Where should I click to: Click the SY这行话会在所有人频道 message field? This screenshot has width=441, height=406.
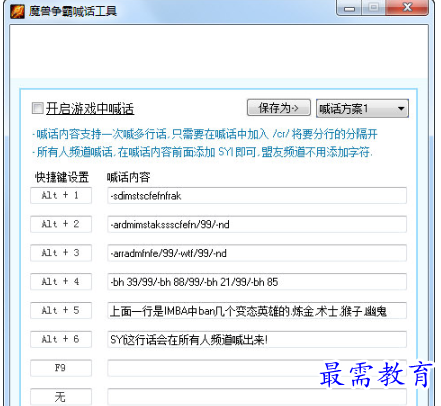(x=257, y=339)
